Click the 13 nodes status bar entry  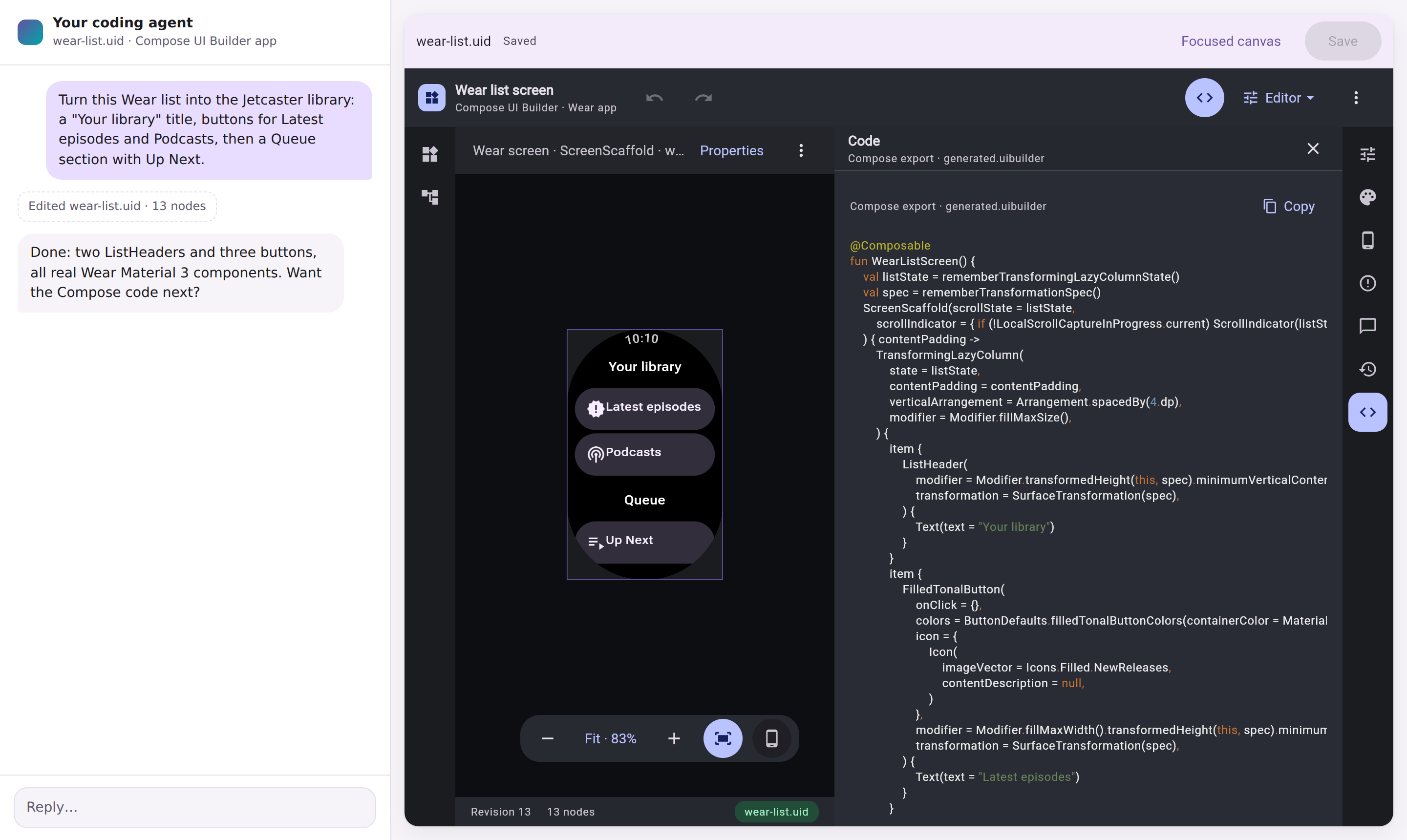(571, 812)
